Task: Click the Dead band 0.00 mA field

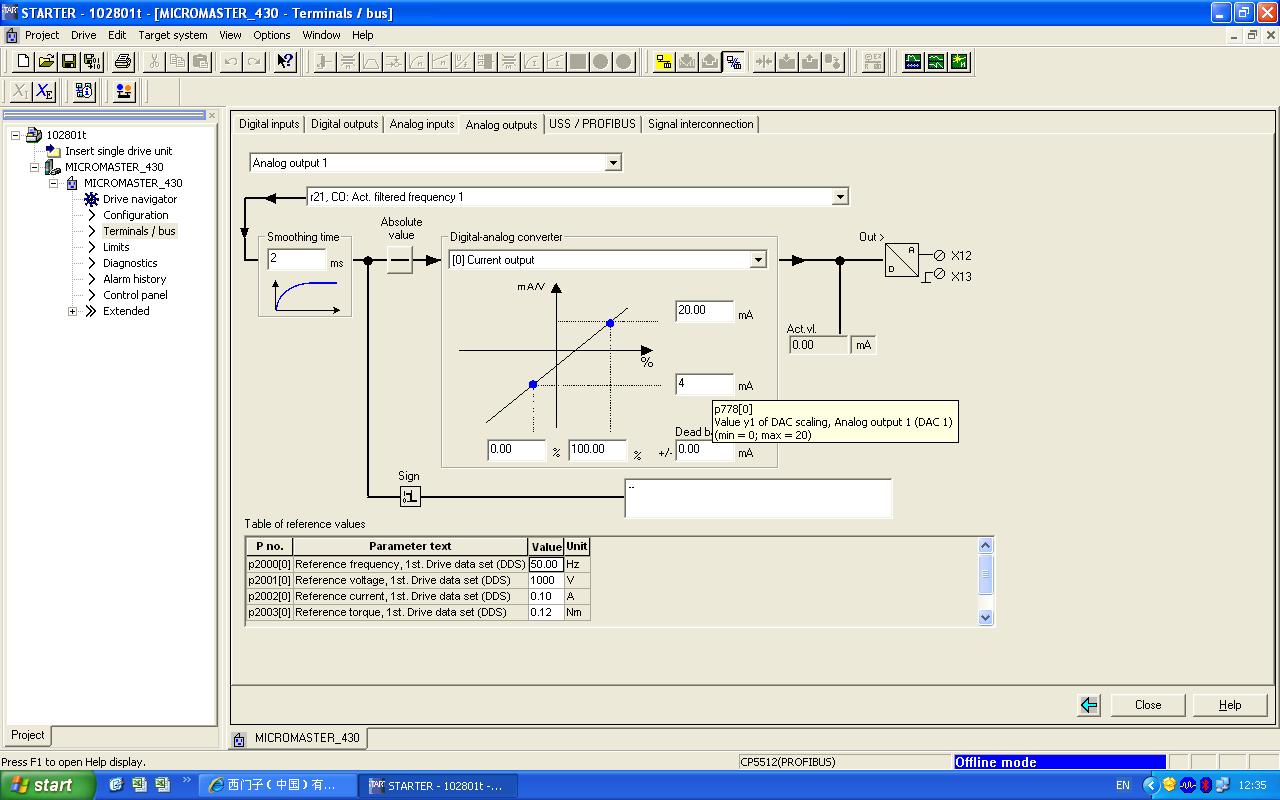Action: point(704,450)
